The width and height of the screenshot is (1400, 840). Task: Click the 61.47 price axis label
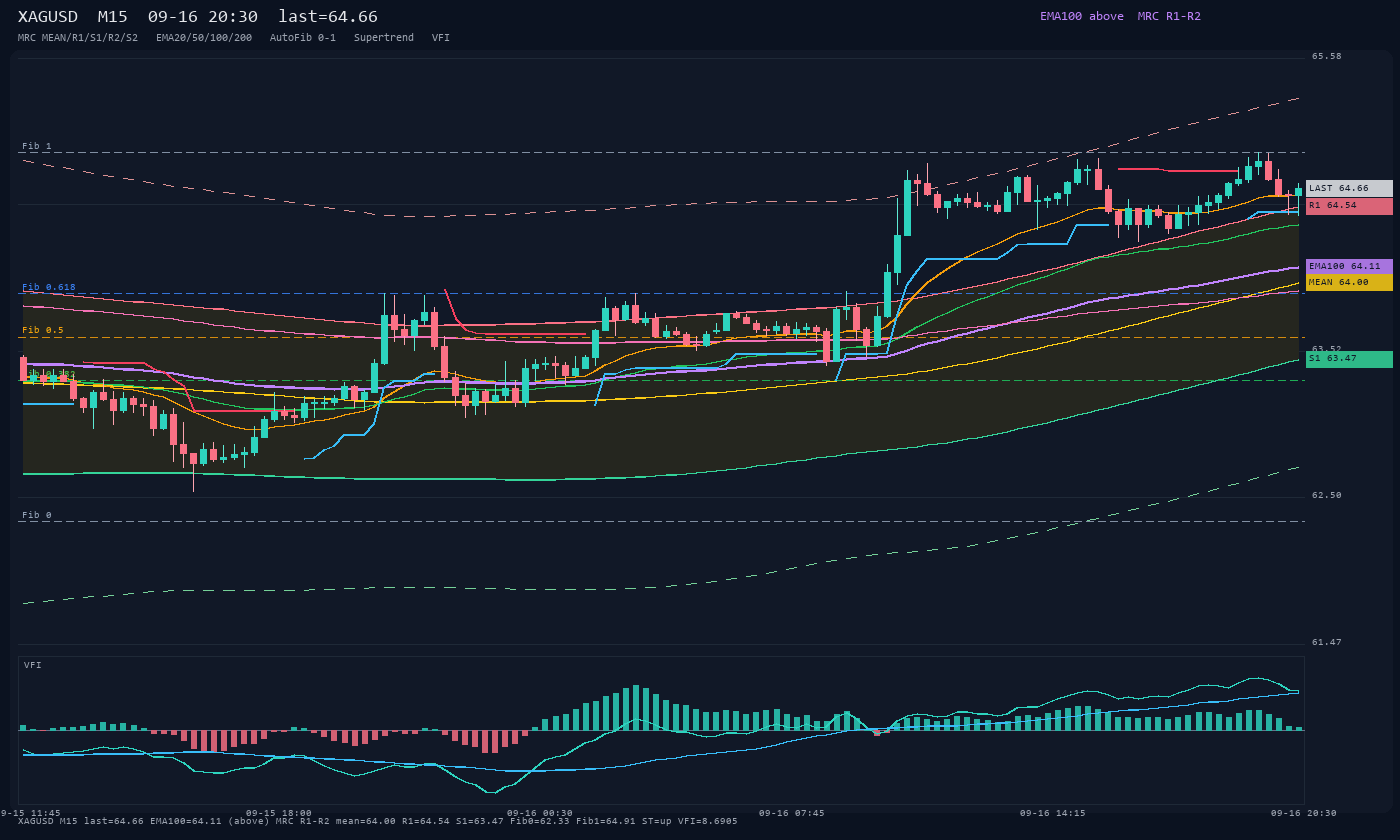click(x=1327, y=642)
